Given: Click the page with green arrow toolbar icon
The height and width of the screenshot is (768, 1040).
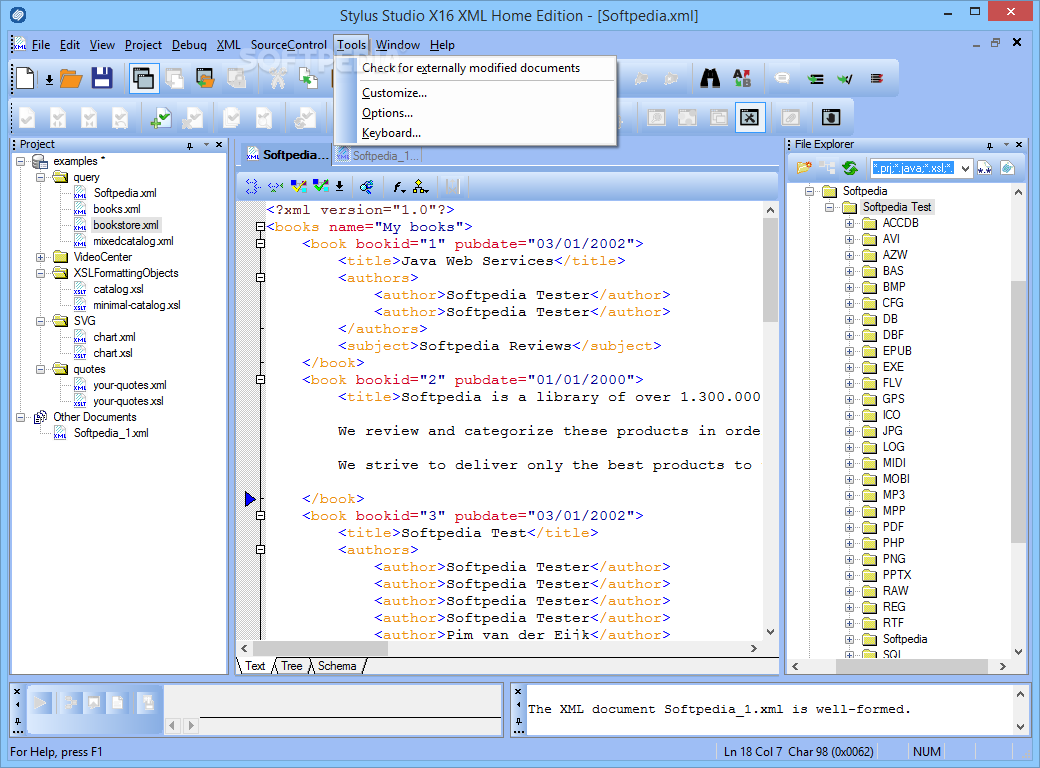Looking at the screenshot, I should coord(307,78).
